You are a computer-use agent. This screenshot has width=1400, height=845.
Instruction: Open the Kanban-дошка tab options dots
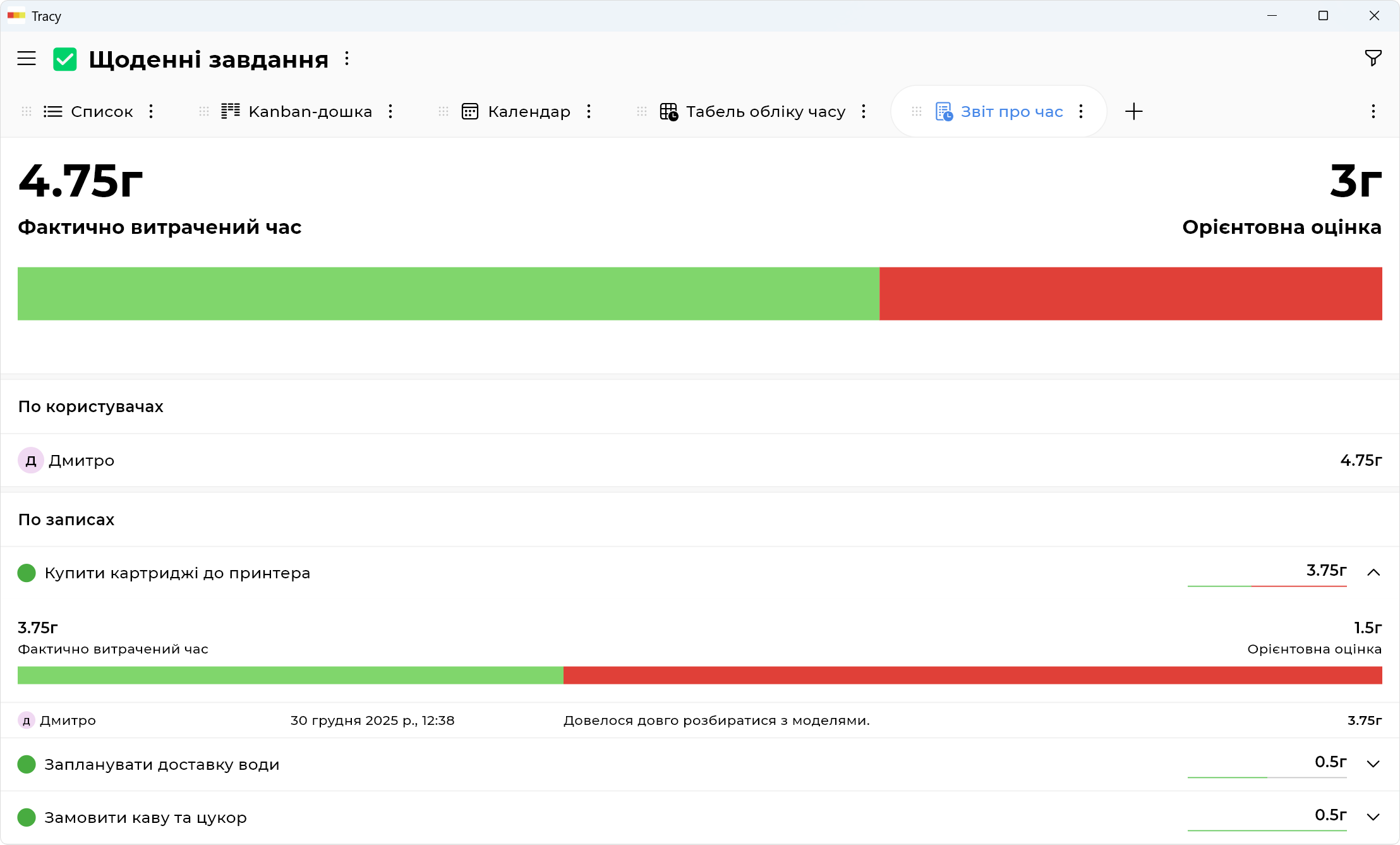click(390, 112)
